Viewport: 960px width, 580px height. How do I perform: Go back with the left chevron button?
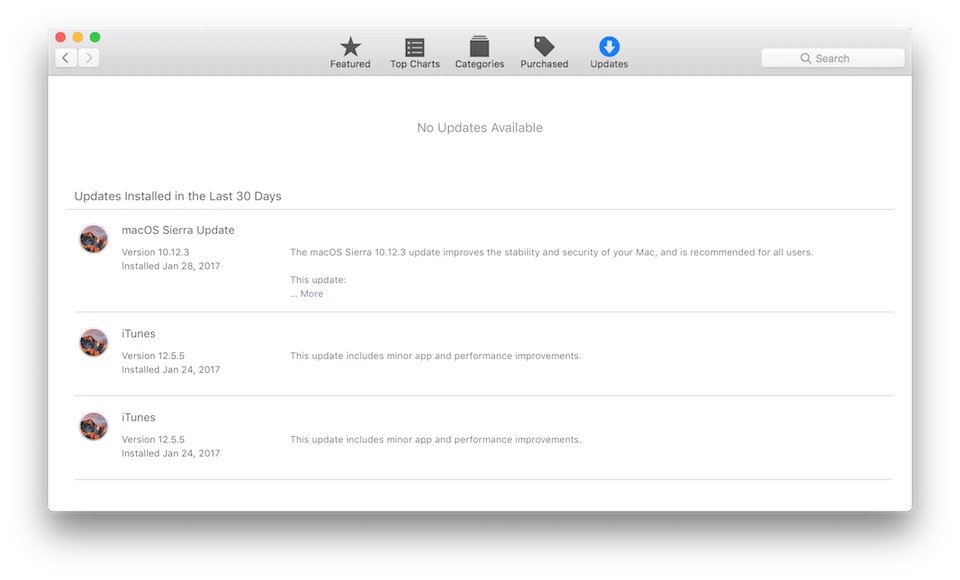tap(66, 58)
